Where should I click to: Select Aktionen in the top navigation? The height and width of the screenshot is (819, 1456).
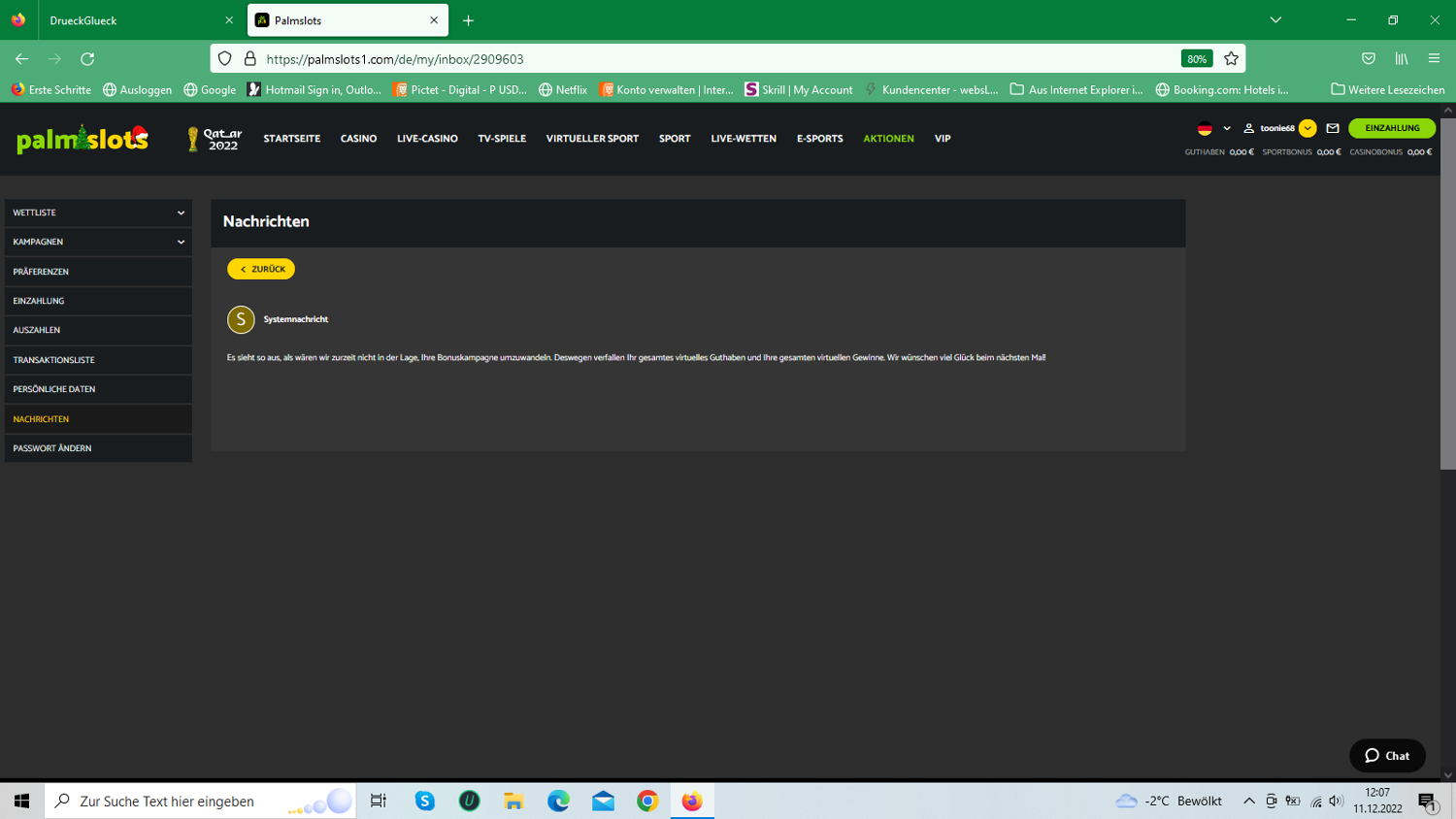pyautogui.click(x=888, y=139)
